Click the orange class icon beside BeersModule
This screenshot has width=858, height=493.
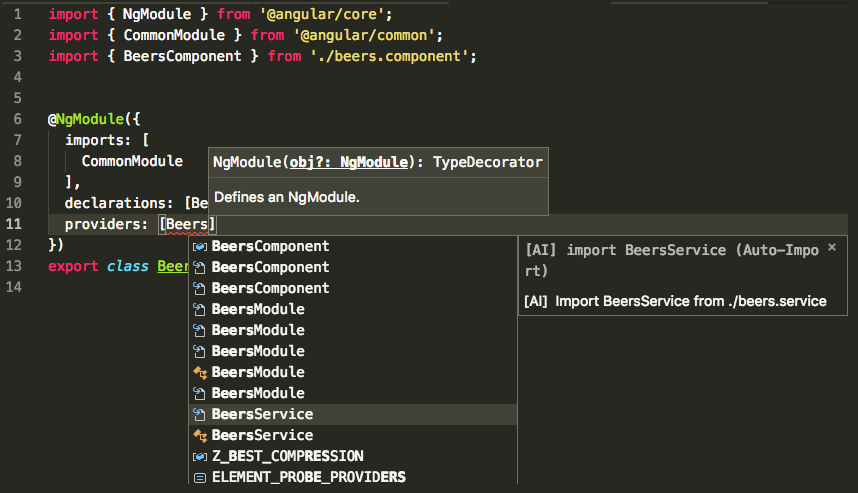point(199,372)
